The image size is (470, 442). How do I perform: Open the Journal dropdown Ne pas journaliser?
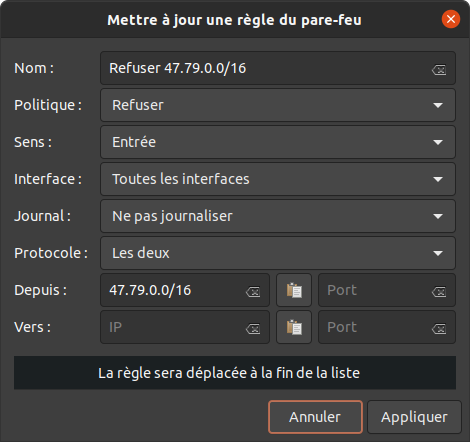(x=278, y=216)
